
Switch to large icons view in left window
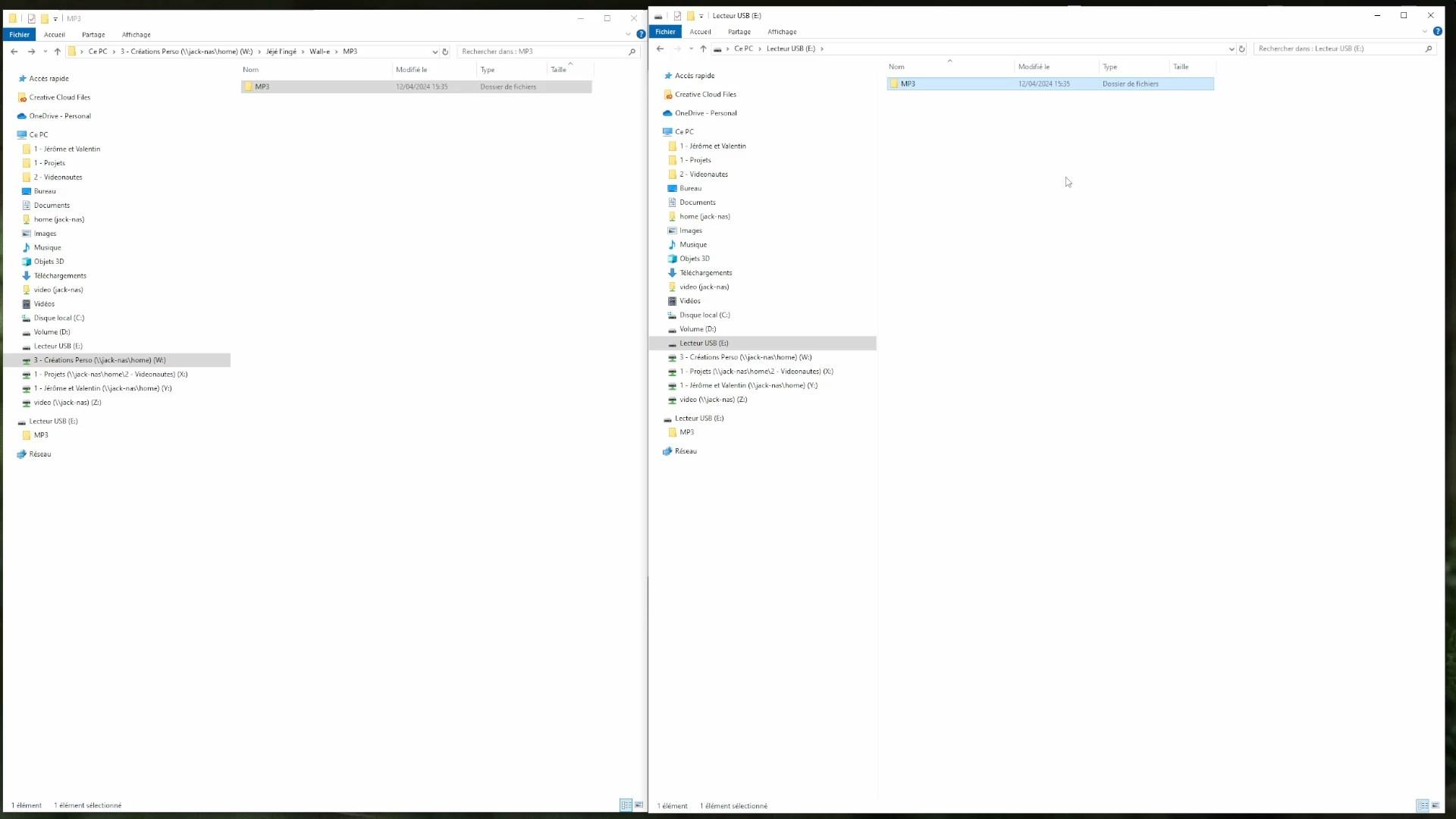coord(639,805)
